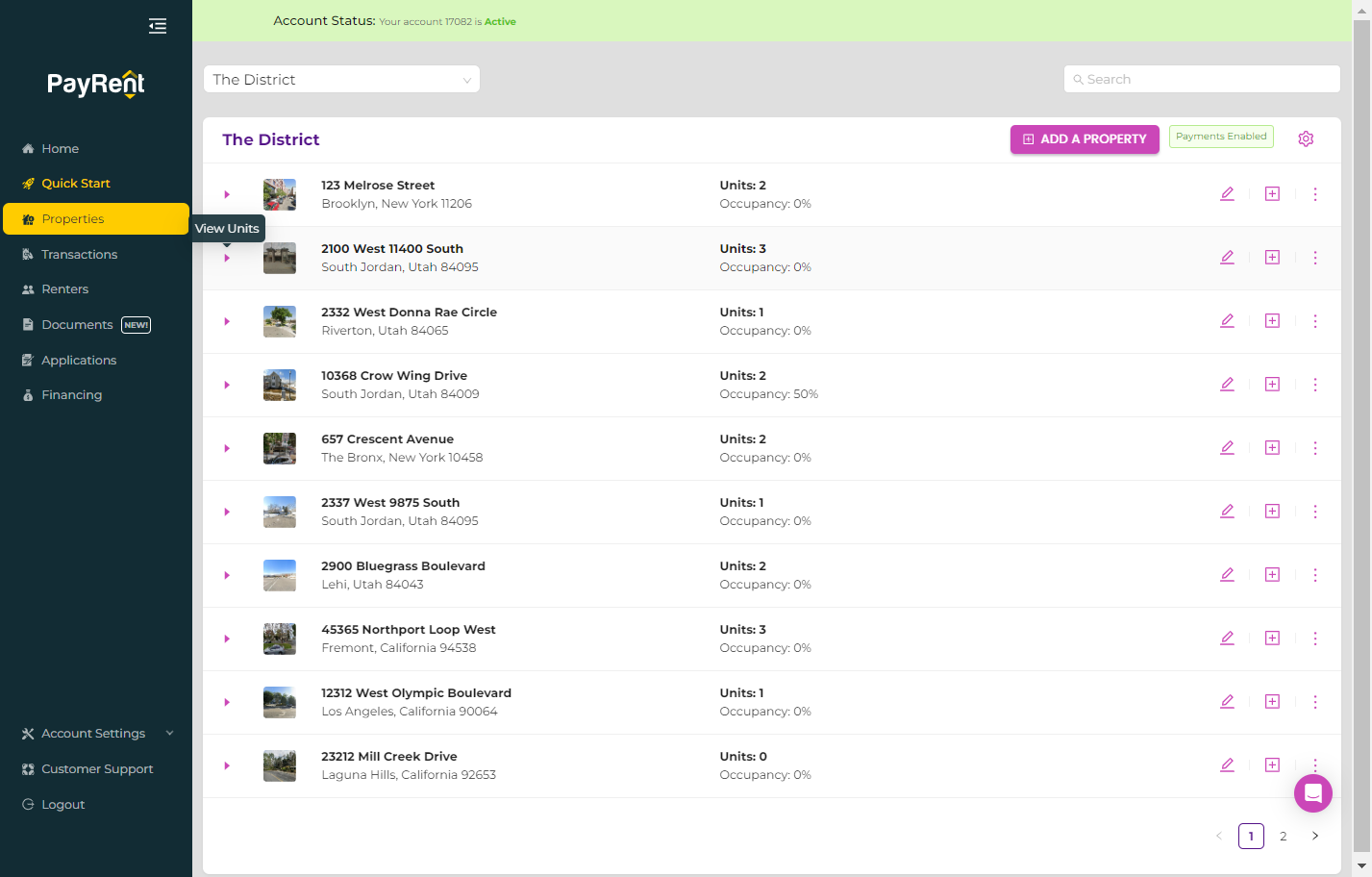Viewport: 1372px width, 877px height.
Task: Open more options for 2100 West 11400 South
Action: click(1315, 258)
